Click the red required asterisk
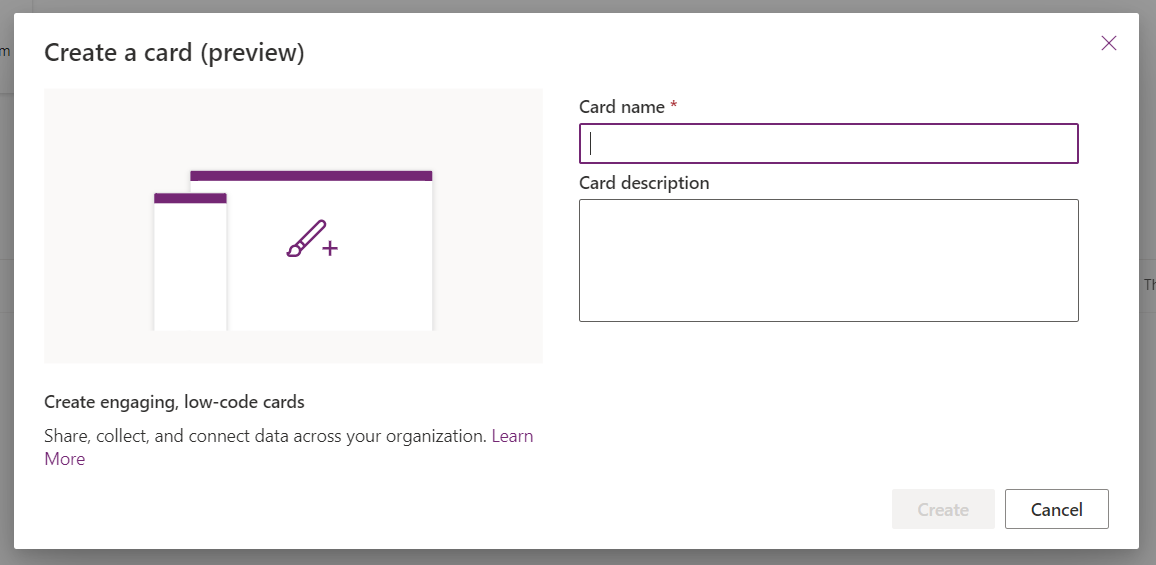1156x565 pixels. 674,106
